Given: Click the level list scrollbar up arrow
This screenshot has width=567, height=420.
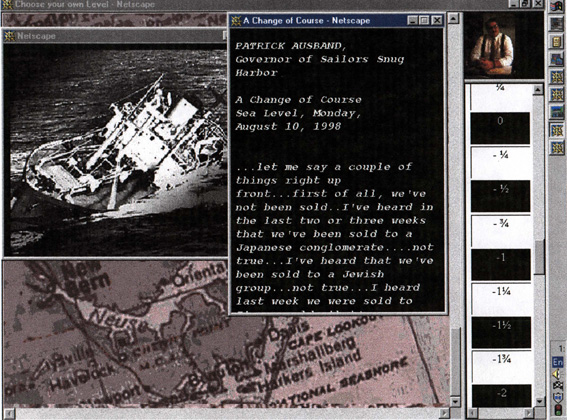Looking at the screenshot, I should tap(538, 89).
